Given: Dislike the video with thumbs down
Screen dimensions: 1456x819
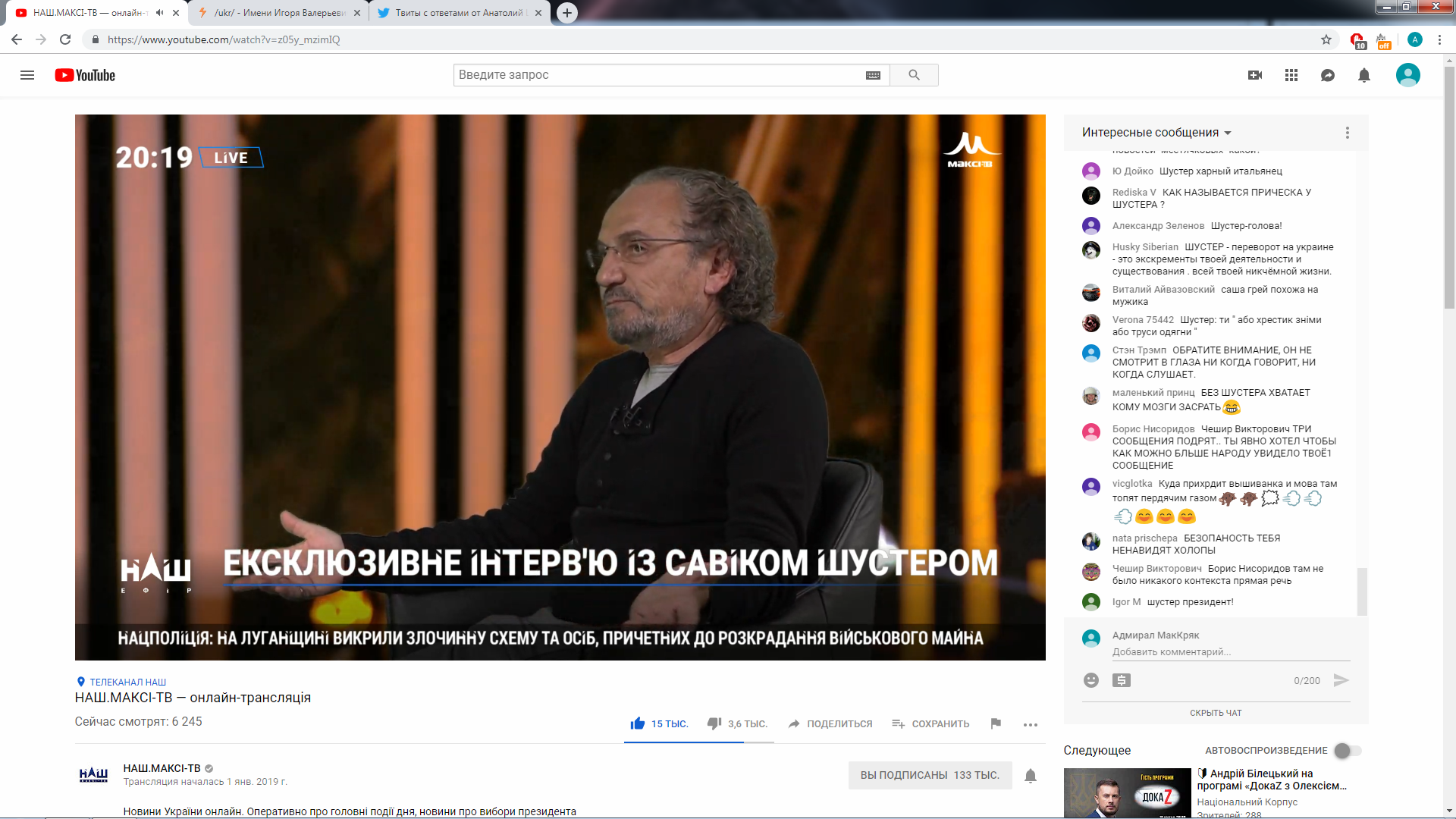Looking at the screenshot, I should click(x=714, y=723).
